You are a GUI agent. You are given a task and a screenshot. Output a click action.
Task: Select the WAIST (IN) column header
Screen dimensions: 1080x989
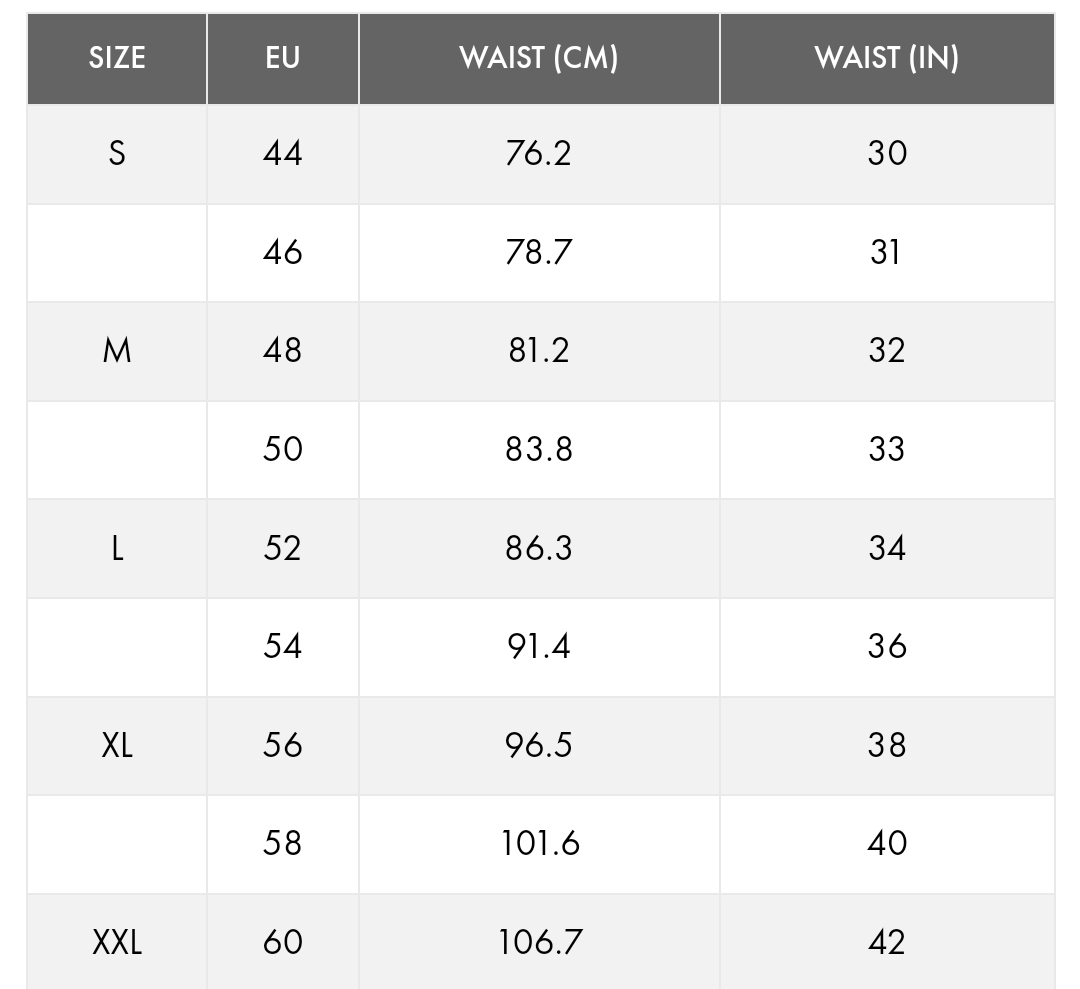coord(887,58)
